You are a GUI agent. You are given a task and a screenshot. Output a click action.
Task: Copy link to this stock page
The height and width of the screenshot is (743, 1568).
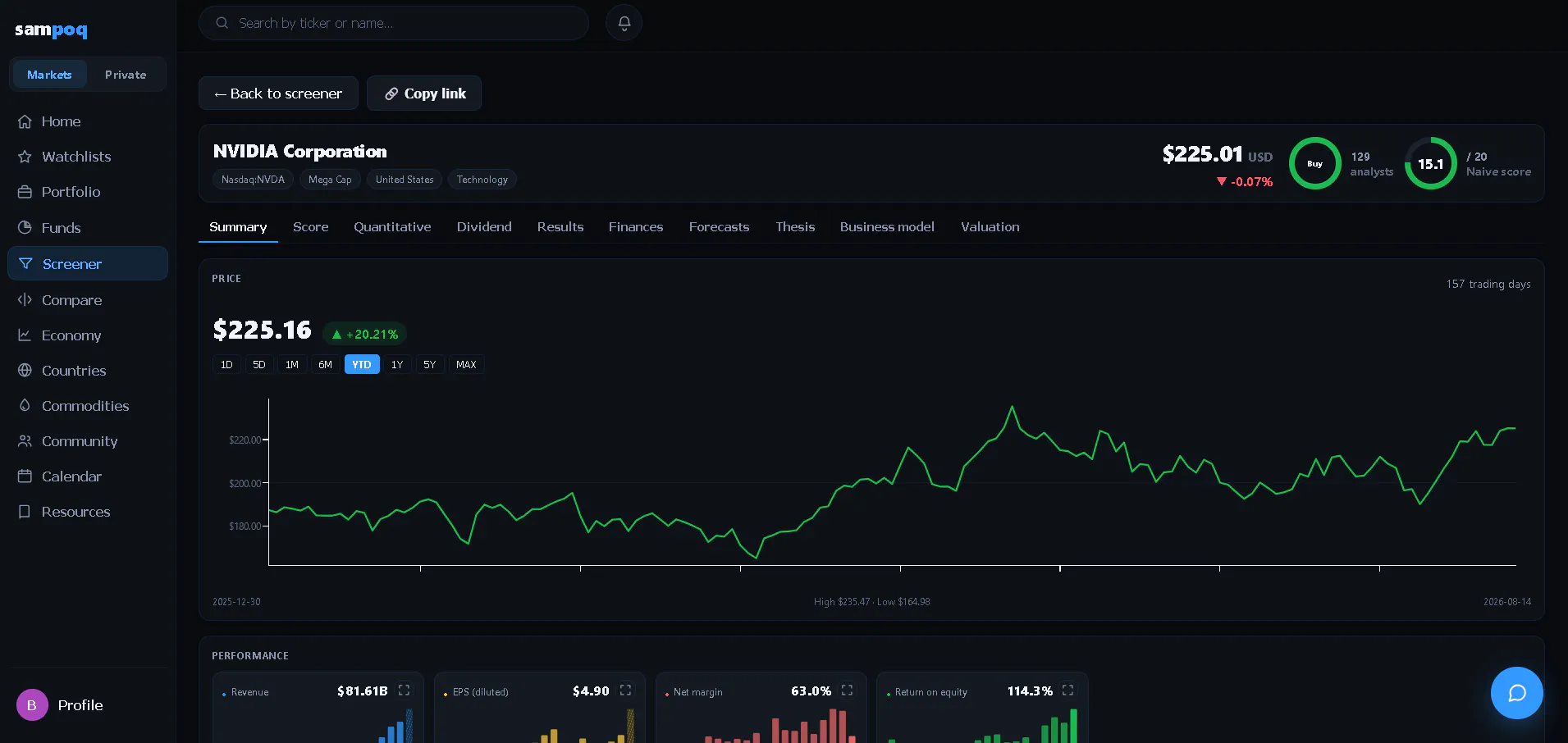click(x=424, y=93)
